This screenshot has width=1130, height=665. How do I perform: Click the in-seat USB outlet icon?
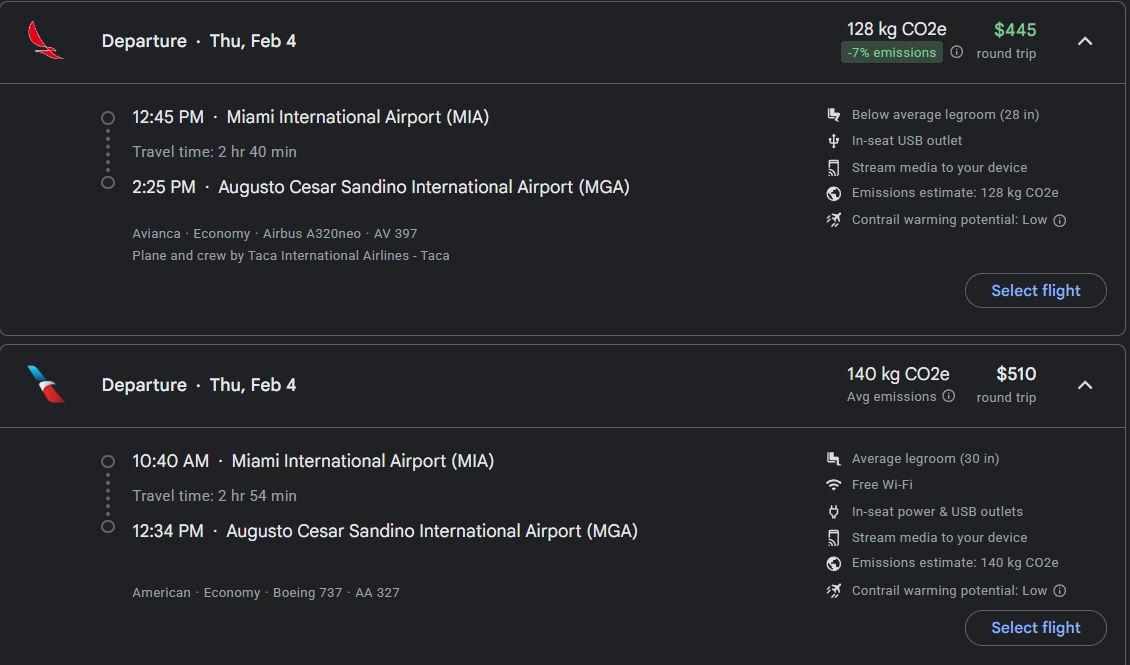point(834,140)
